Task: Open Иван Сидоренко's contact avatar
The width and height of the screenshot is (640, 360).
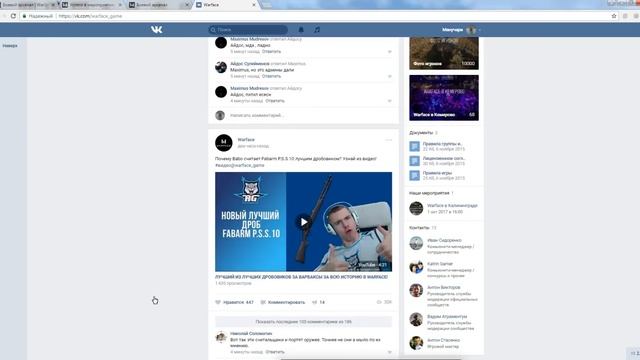Action: point(416,243)
